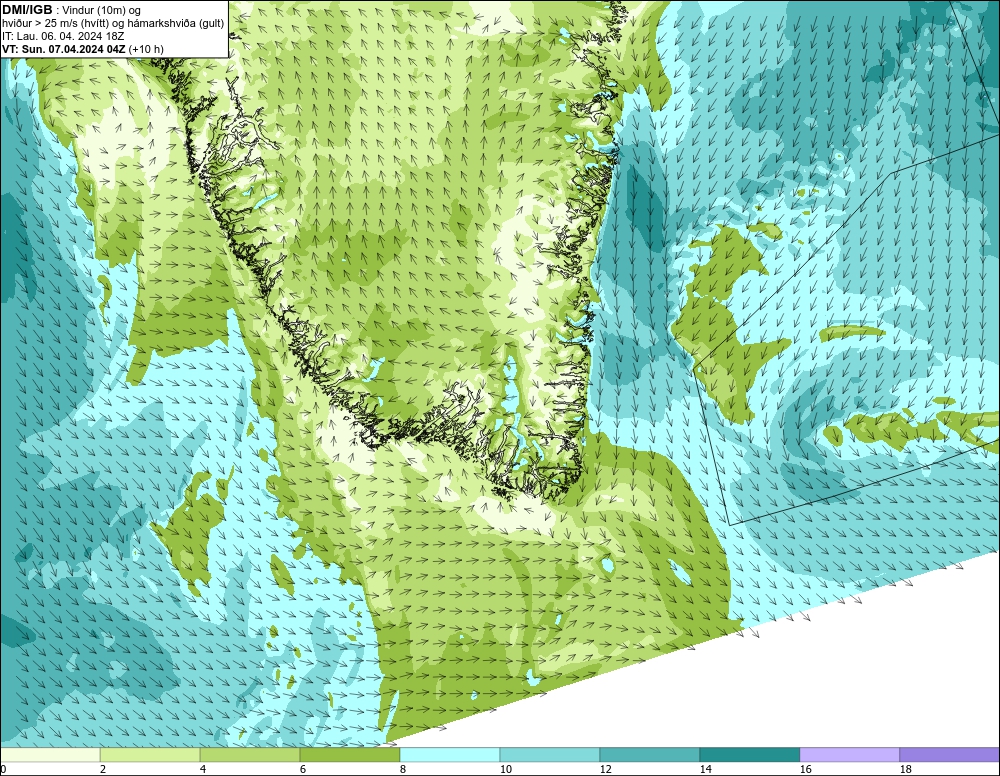The height and width of the screenshot is (776, 1000).
Task: Click the 'VT: Sun. 07.04.2024 04Z' valid time line
Action: pyautogui.click(x=63, y=49)
